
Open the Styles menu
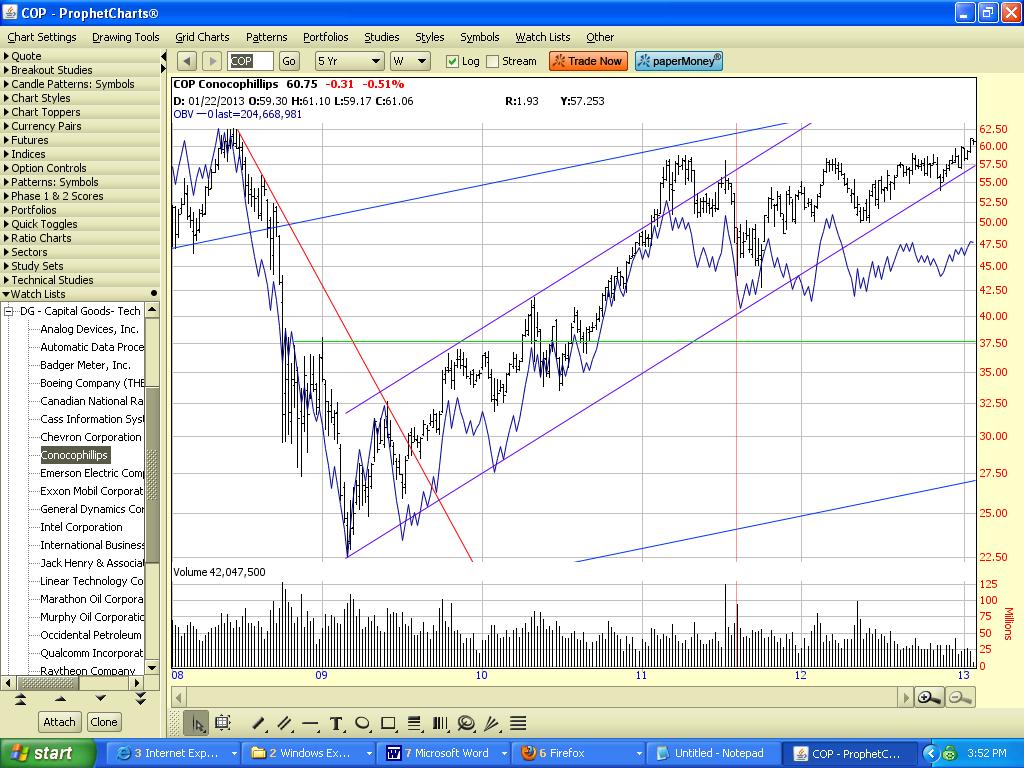(429, 37)
